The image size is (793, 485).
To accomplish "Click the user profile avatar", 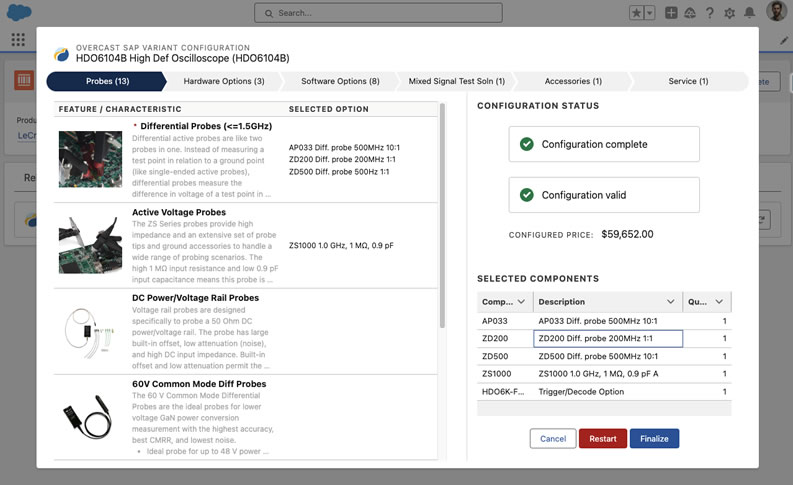I will click(776, 11).
